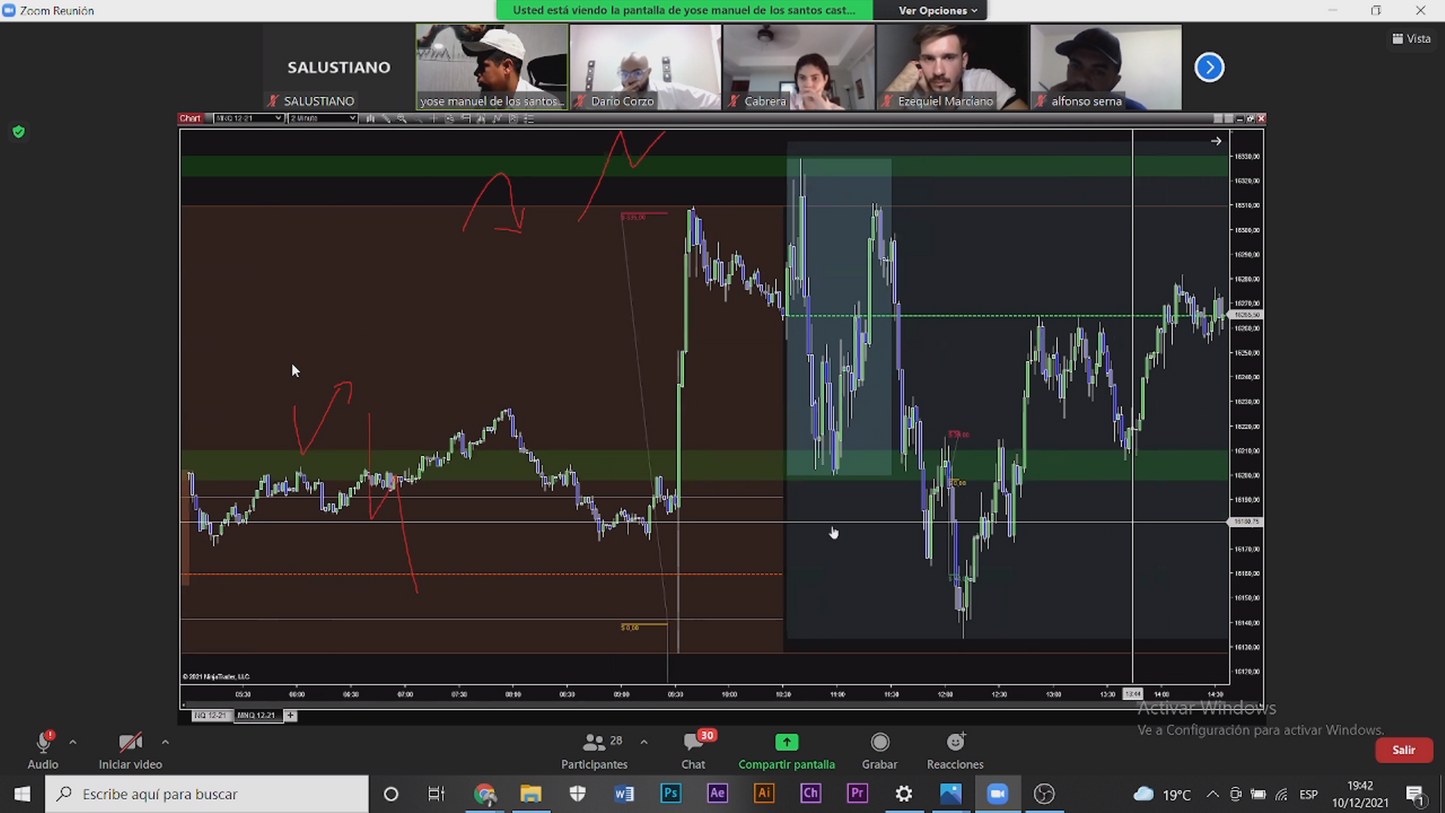
Task: Open the Reacciones menu
Action: pyautogui.click(x=955, y=743)
